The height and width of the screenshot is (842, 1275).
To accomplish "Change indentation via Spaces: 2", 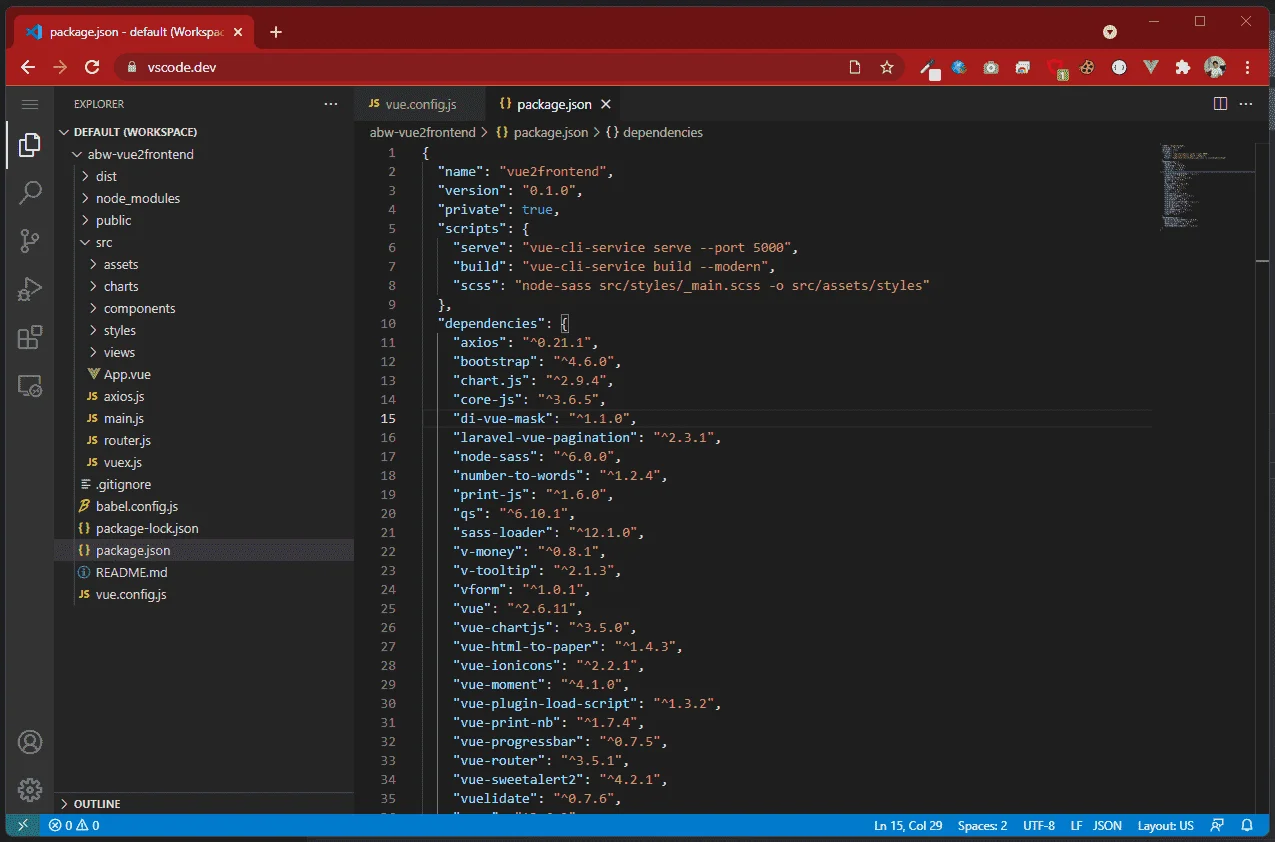I will [x=982, y=826].
